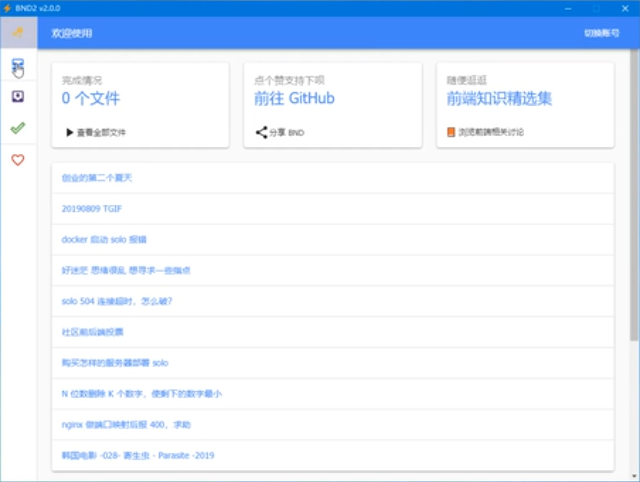Click the orange book card's bottom link text

click(491, 132)
